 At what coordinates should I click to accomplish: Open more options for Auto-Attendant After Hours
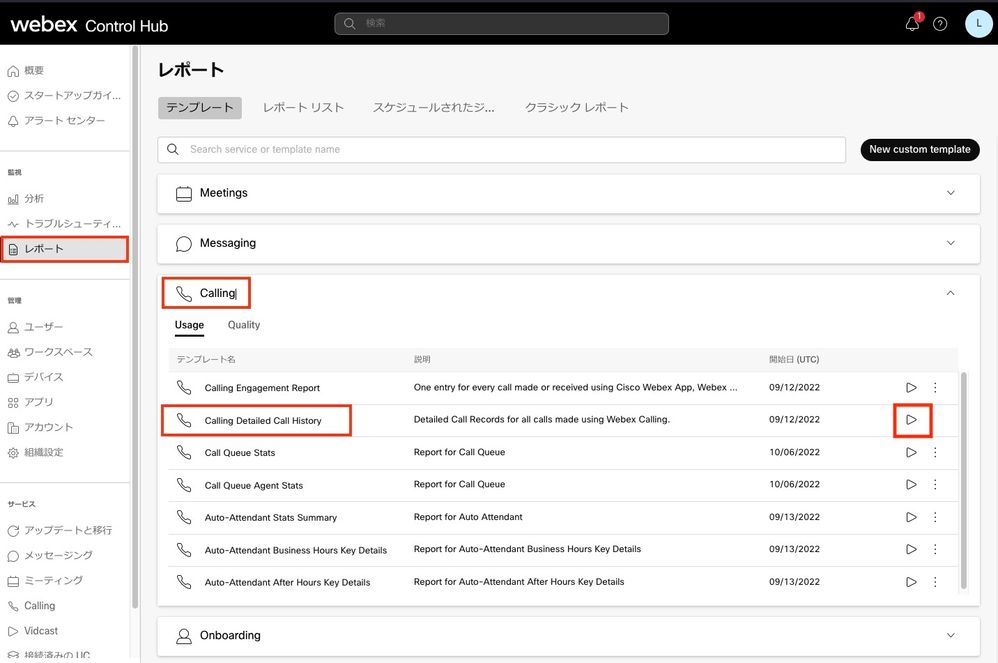935,582
